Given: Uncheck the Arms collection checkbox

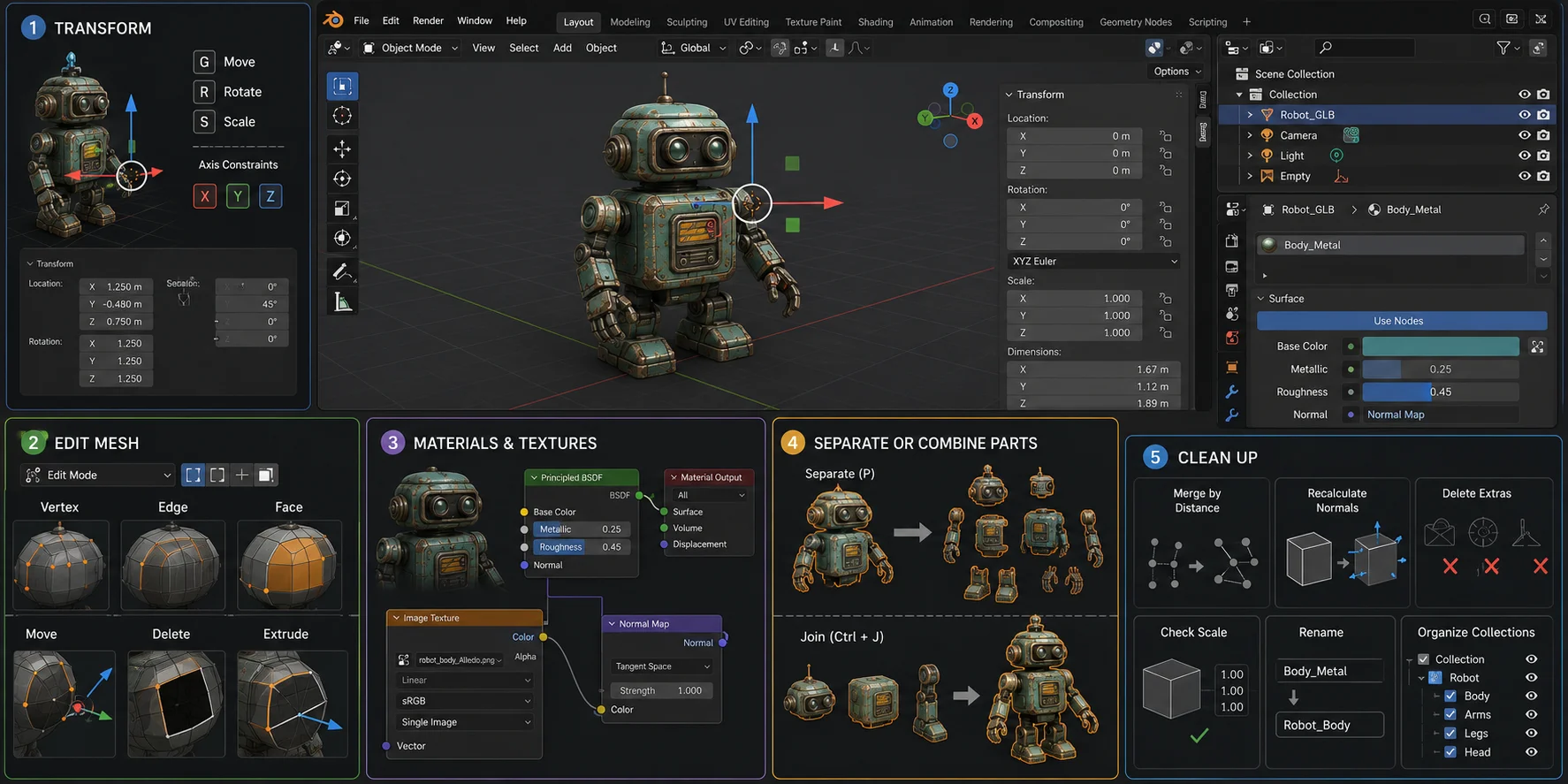Looking at the screenshot, I should coord(1450,714).
